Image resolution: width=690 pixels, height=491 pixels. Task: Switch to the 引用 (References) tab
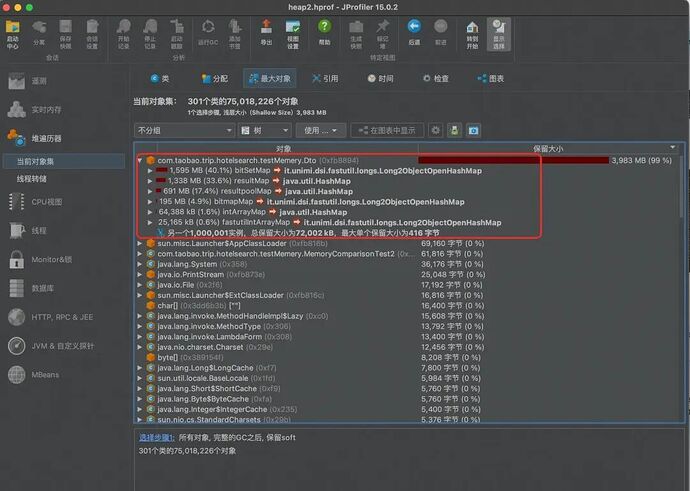pos(324,78)
